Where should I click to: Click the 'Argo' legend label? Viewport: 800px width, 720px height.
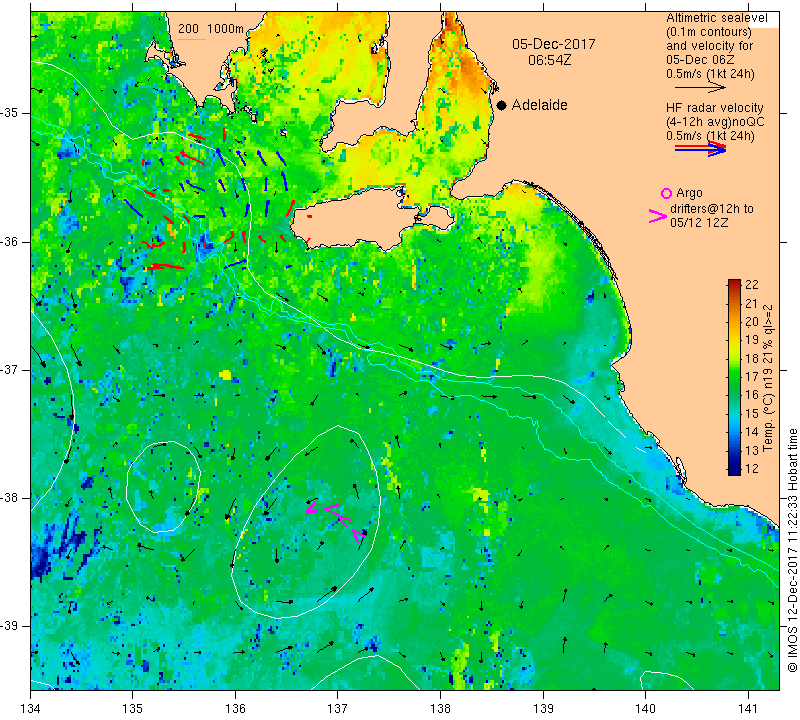pyautogui.click(x=689, y=193)
